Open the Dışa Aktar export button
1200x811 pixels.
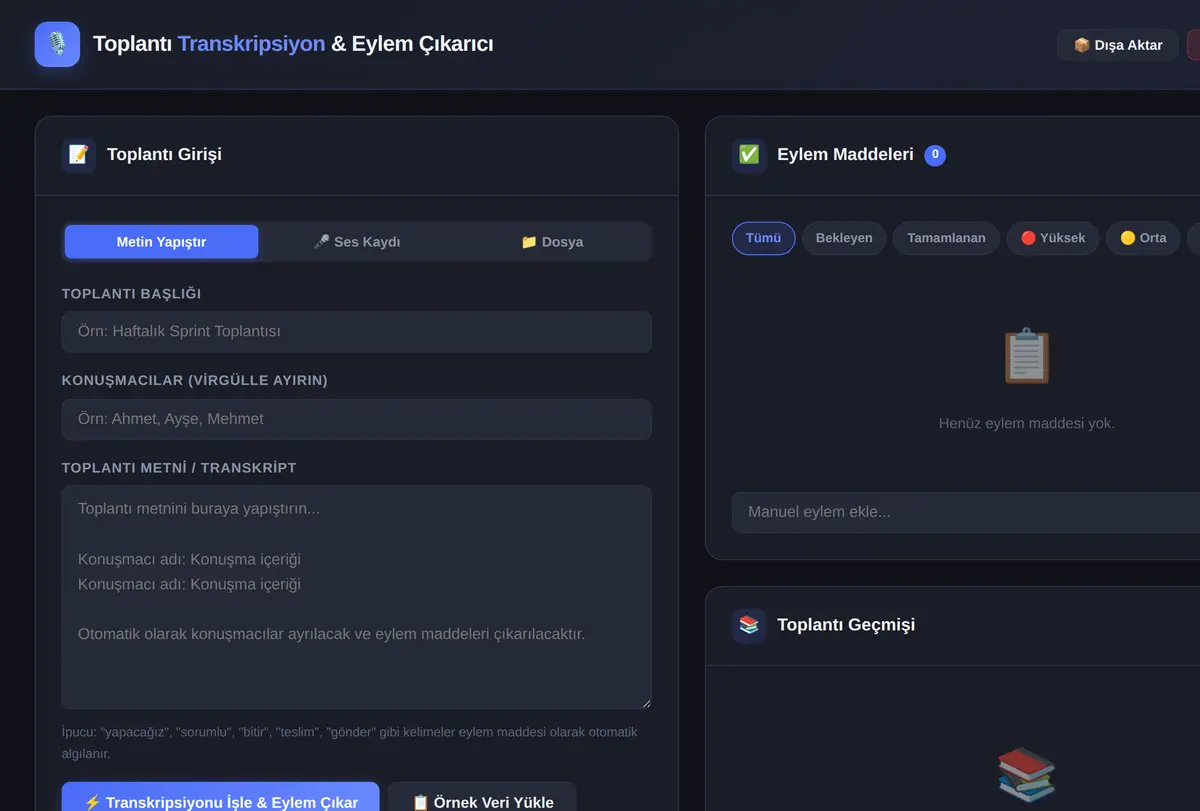[1118, 45]
